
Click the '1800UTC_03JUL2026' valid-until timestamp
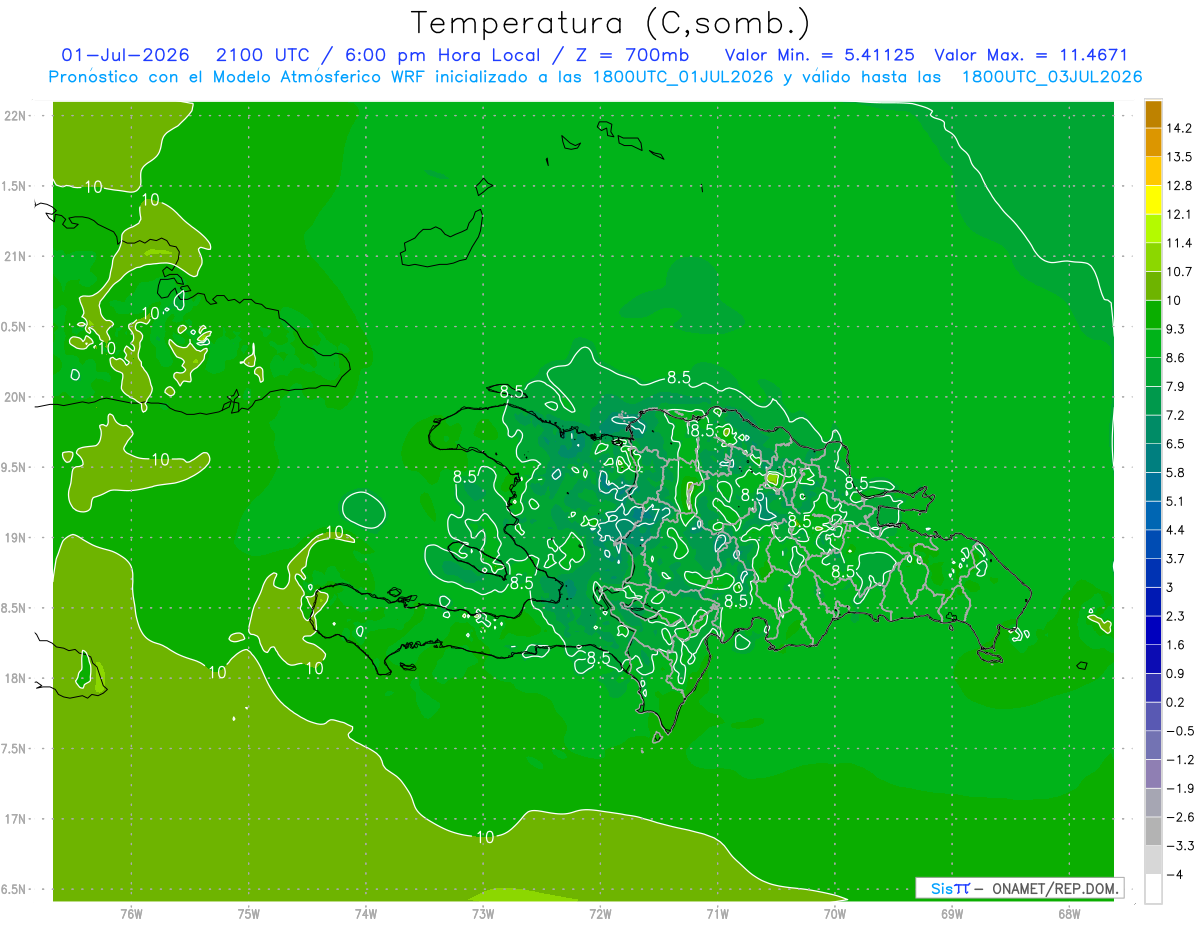point(1051,76)
